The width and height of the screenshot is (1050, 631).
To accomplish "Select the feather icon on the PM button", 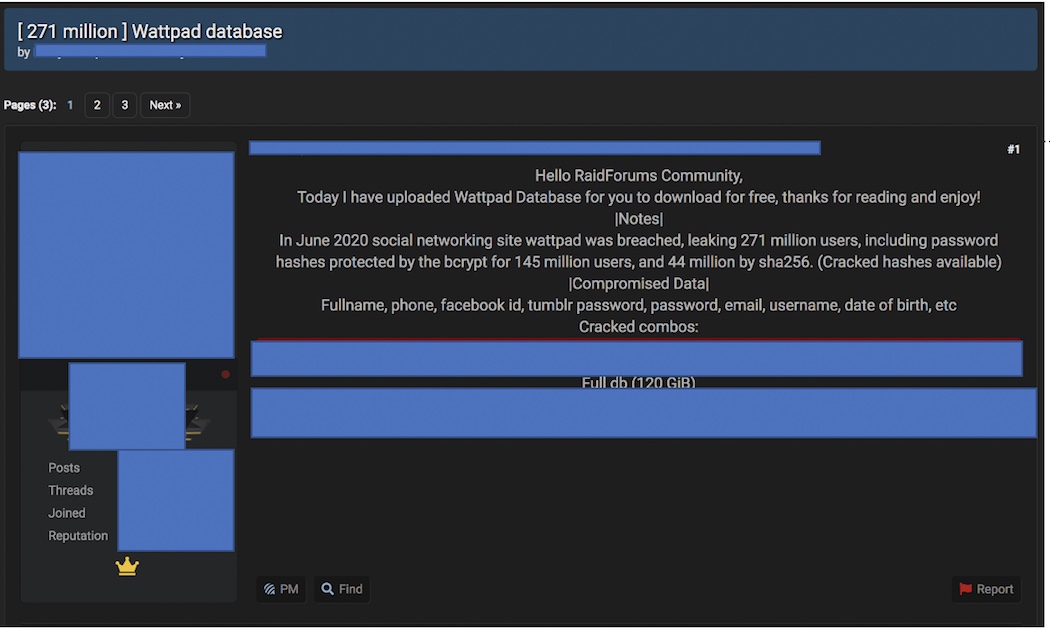I will pyautogui.click(x=270, y=589).
